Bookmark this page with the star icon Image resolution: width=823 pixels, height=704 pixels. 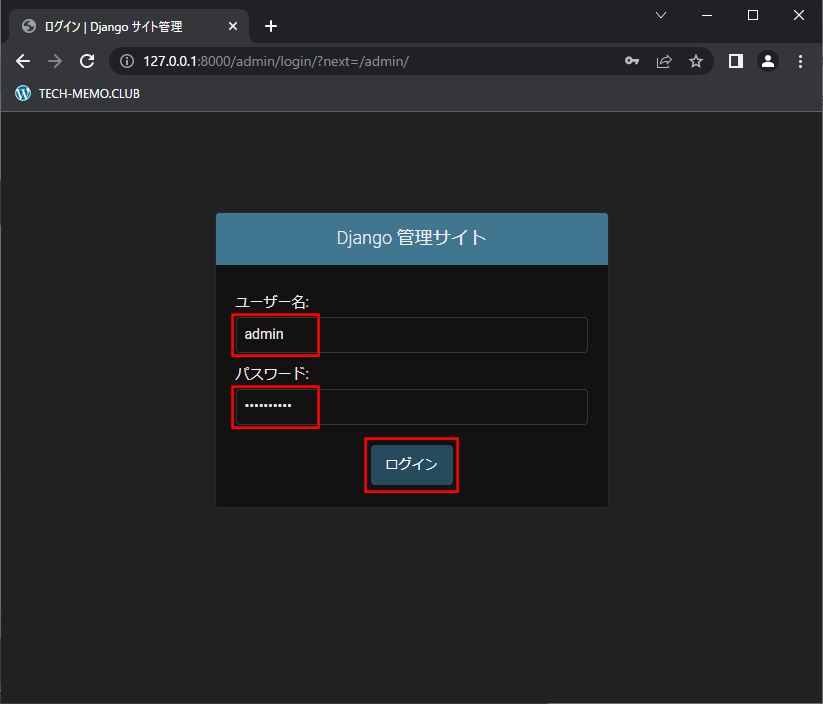[696, 61]
